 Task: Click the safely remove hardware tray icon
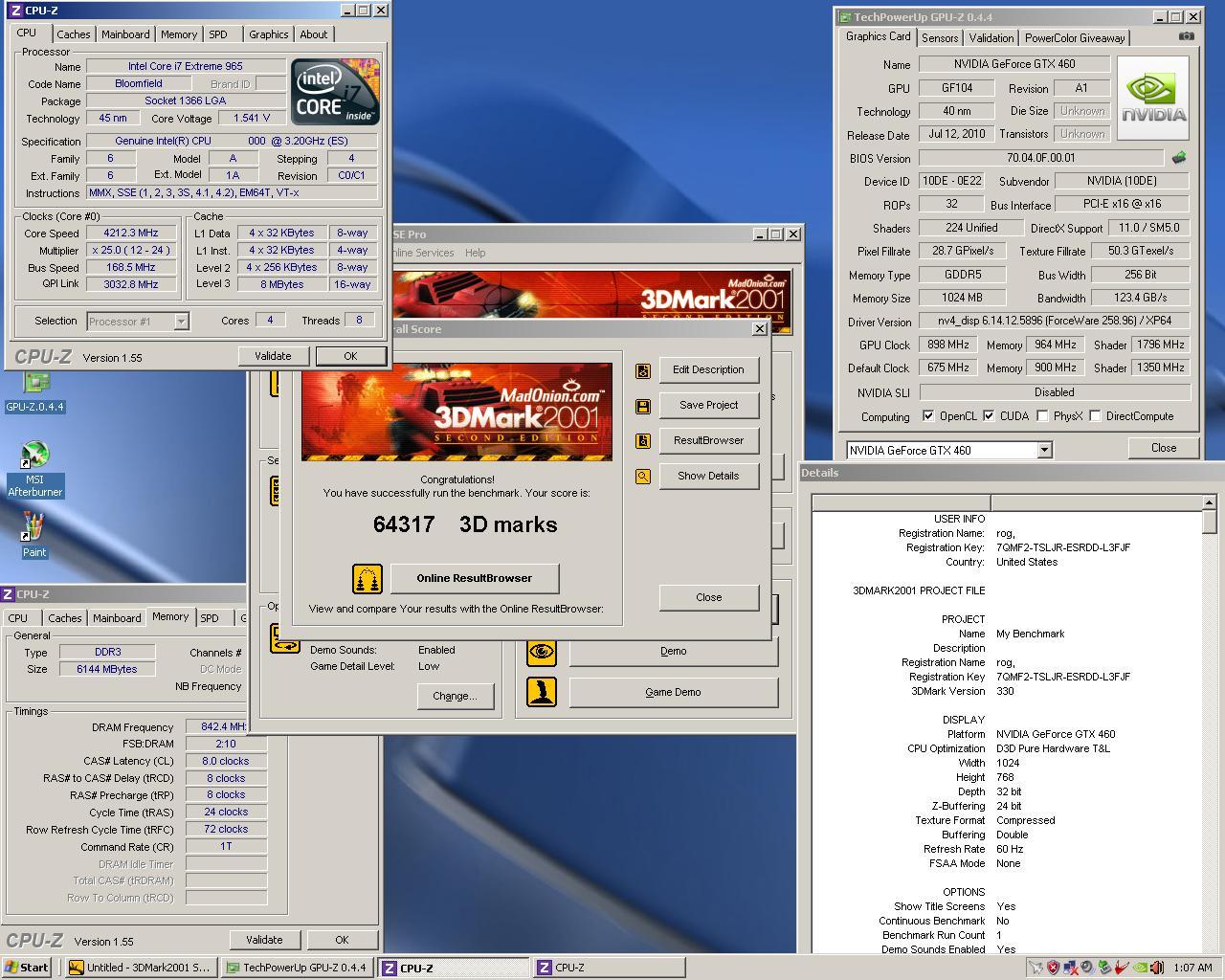[1104, 968]
